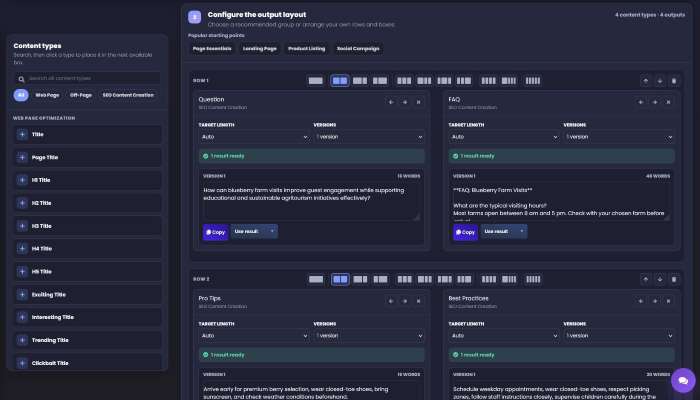The width and height of the screenshot is (700, 400).
Task: Add the H4 Title content type
Action: [88, 249]
